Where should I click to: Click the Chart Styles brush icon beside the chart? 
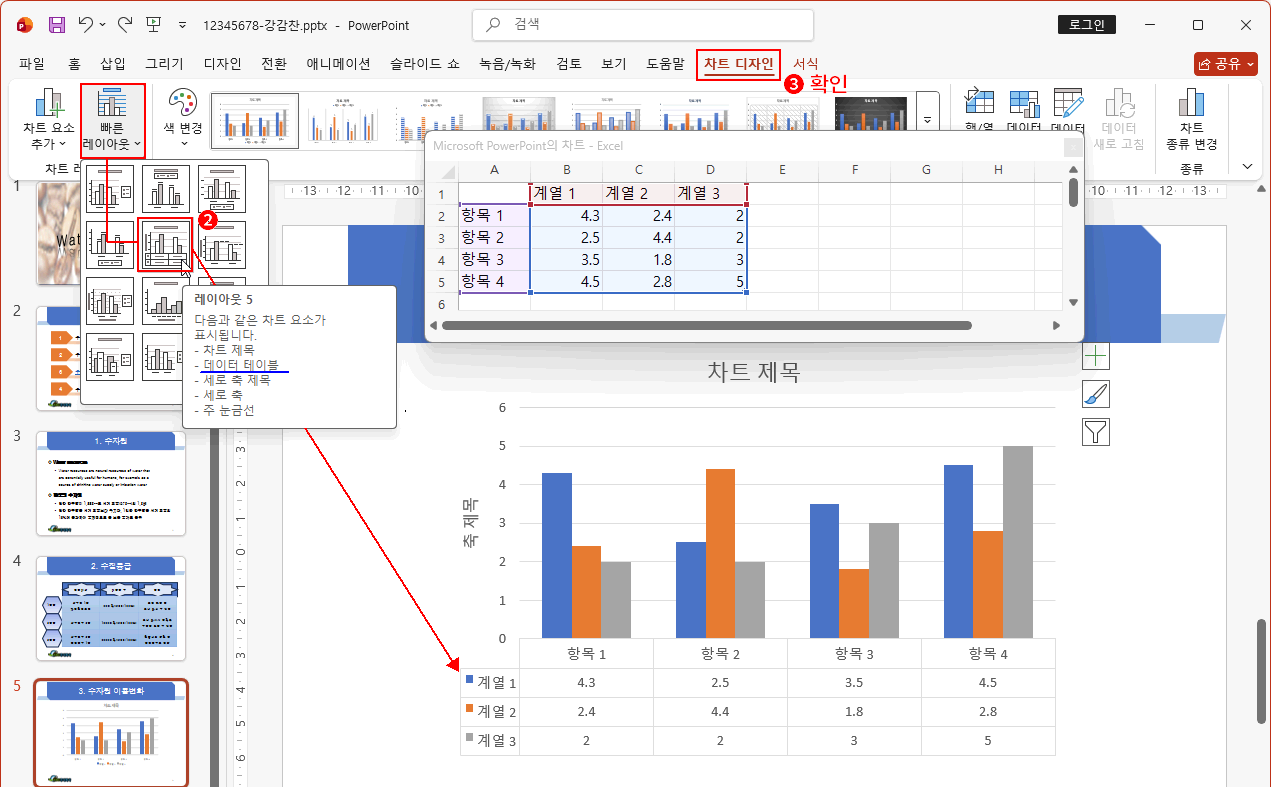[1096, 394]
